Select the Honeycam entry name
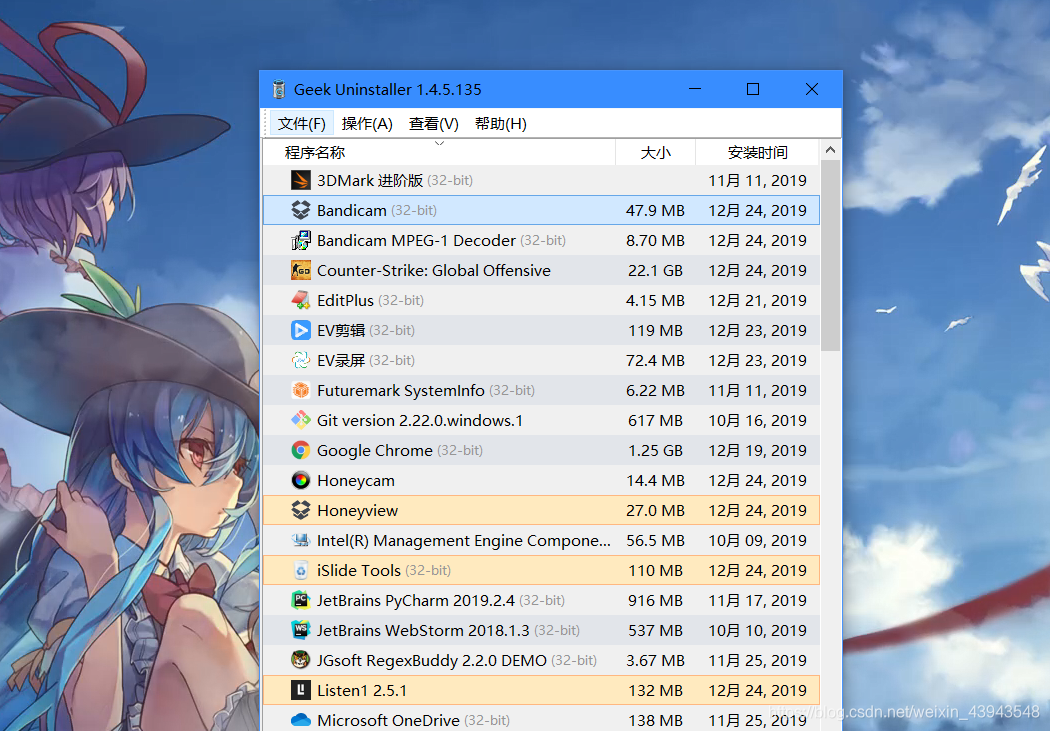The height and width of the screenshot is (731, 1050). tap(356, 480)
